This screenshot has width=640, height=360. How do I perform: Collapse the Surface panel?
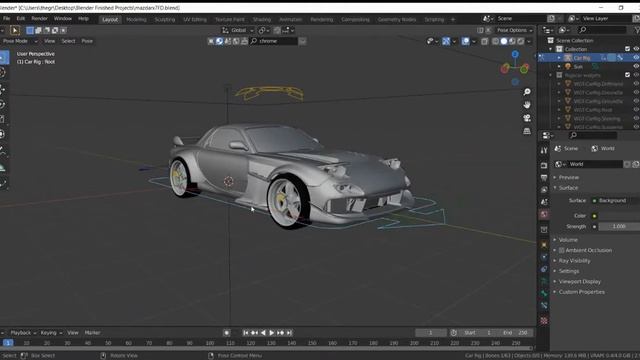568,188
